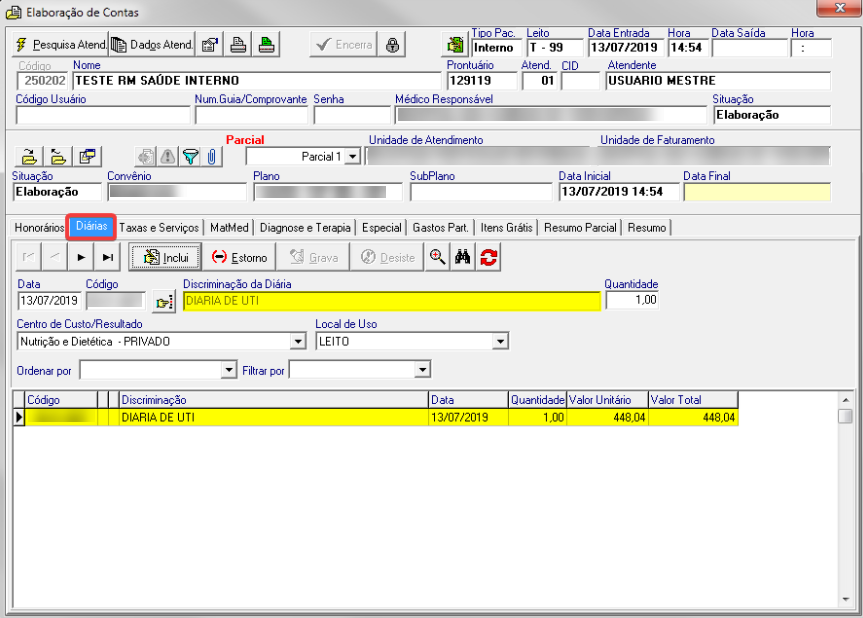Click the Valor Unitário column header
This screenshot has height=618, width=863.
click(608, 400)
